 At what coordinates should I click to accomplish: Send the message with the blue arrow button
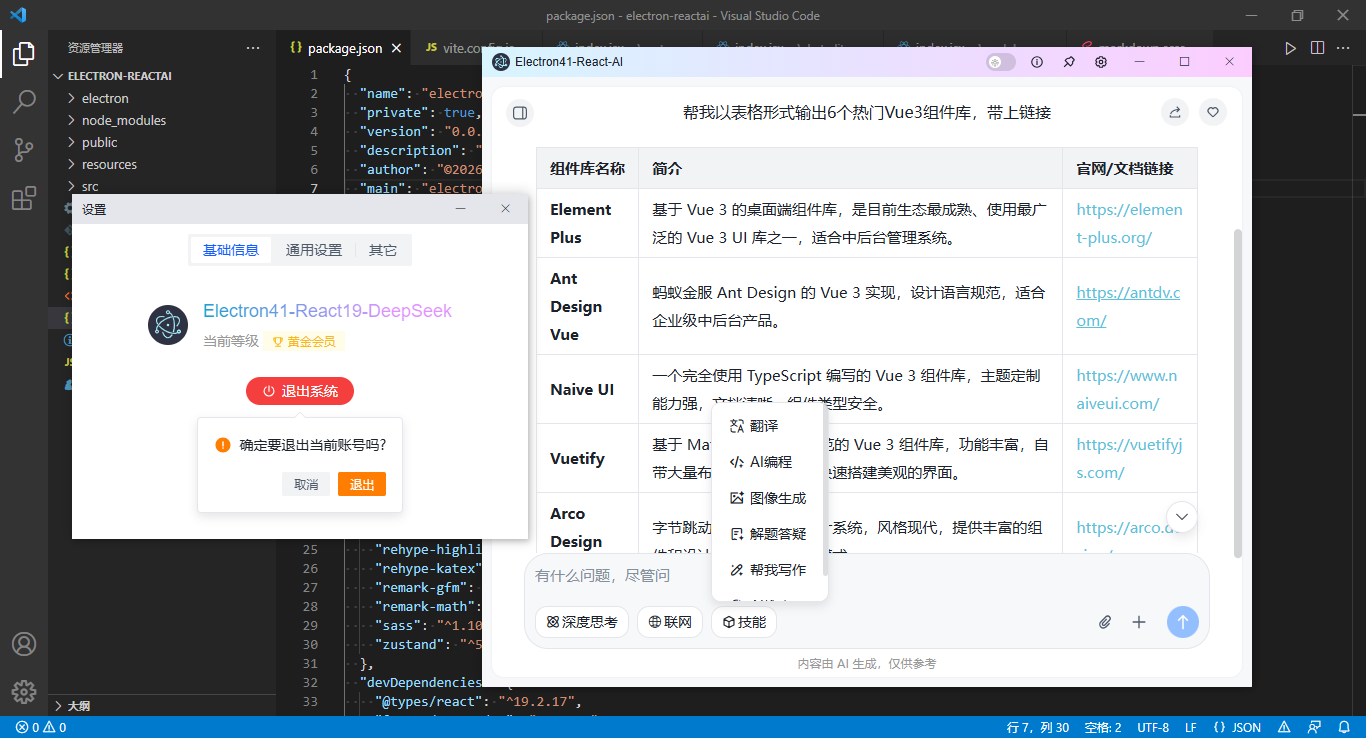point(1182,622)
